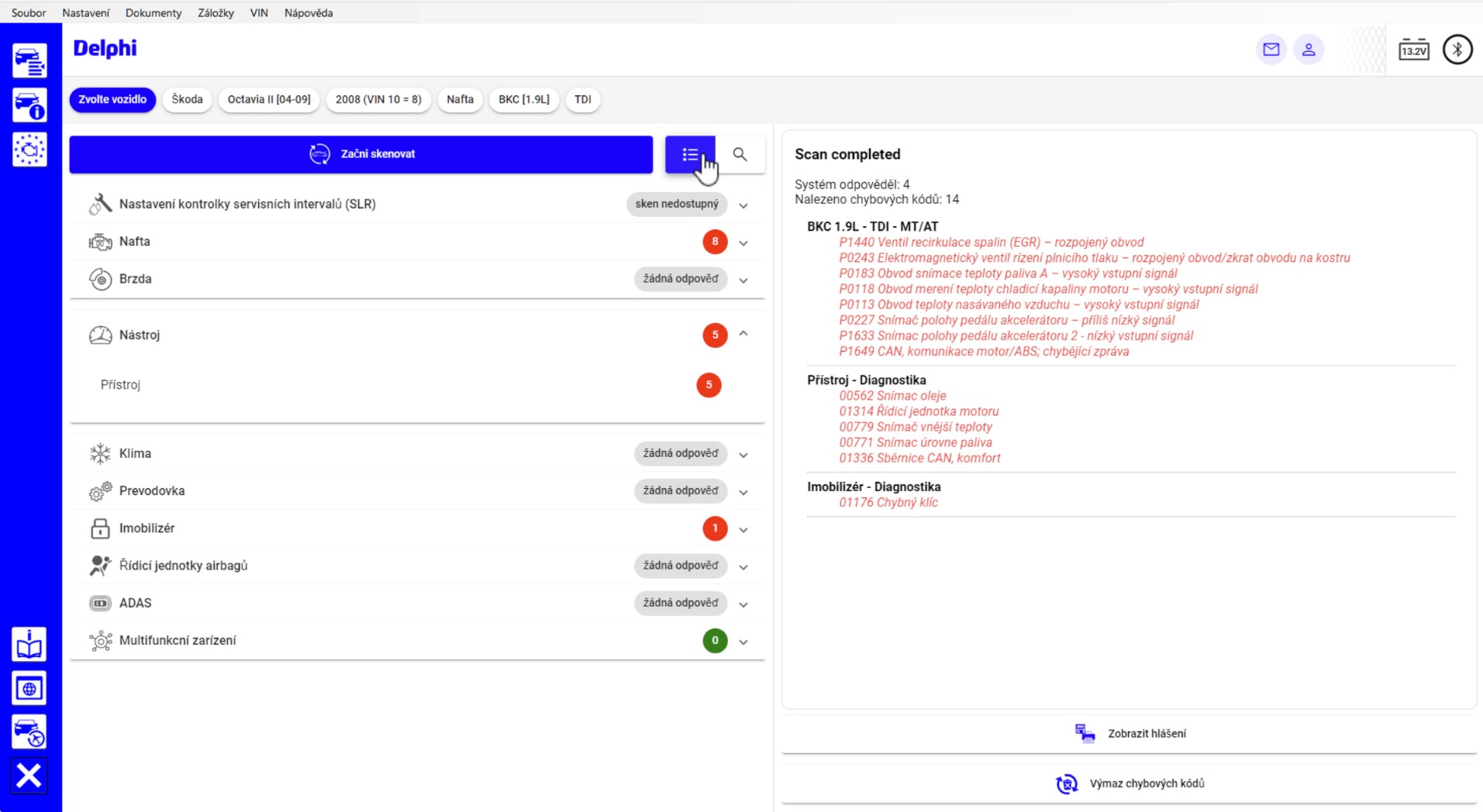
Task: Click the Nafta engine icon
Action: point(100,242)
